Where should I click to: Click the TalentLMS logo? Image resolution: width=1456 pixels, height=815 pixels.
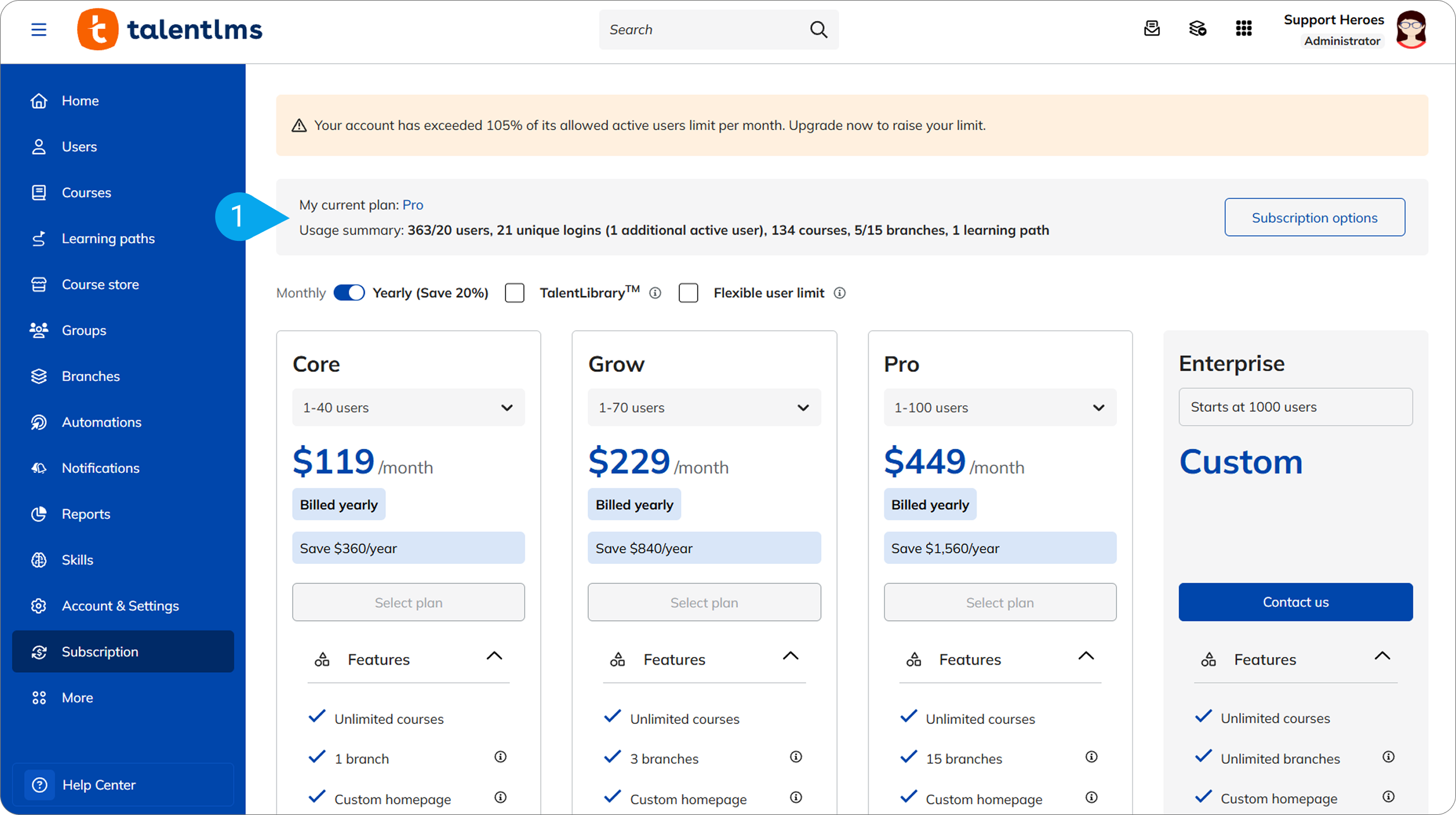tap(170, 30)
